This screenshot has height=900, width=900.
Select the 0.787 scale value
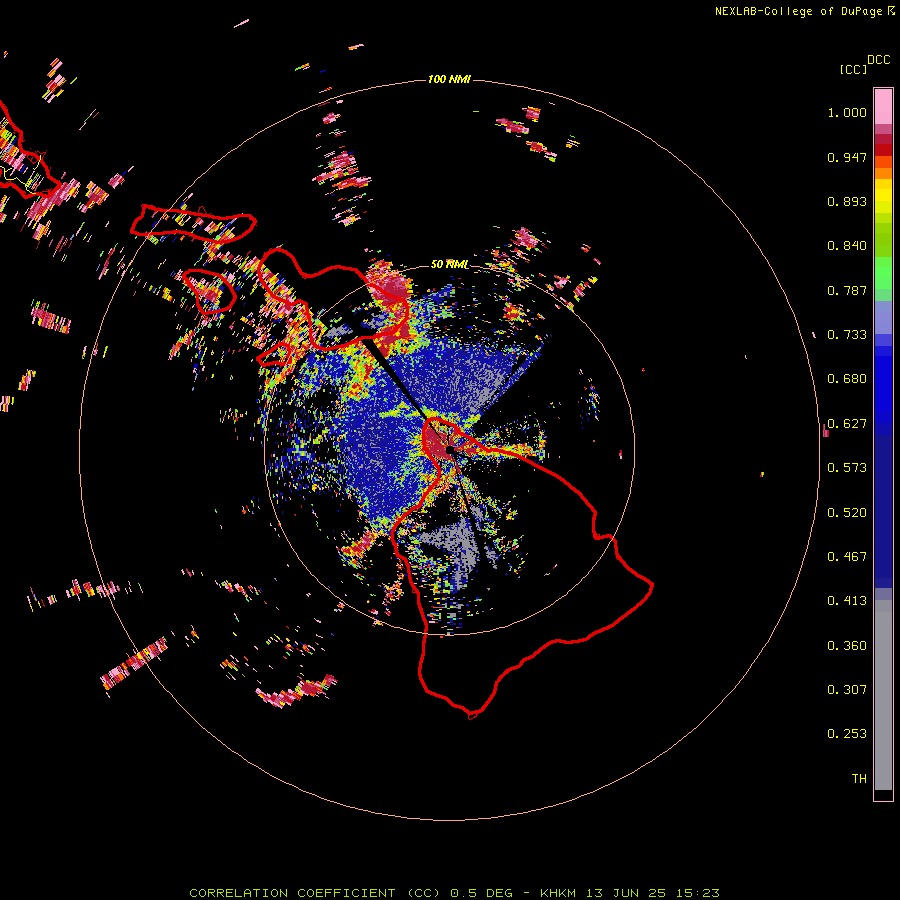847,290
